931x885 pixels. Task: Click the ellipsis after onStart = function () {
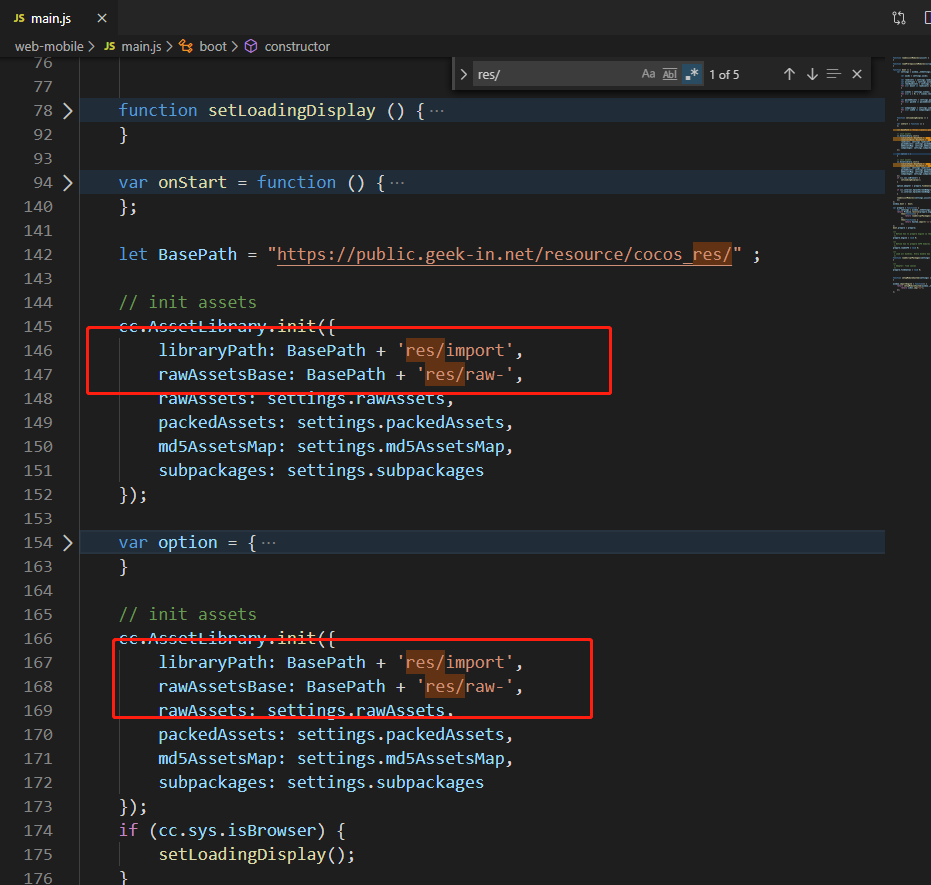pos(397,183)
